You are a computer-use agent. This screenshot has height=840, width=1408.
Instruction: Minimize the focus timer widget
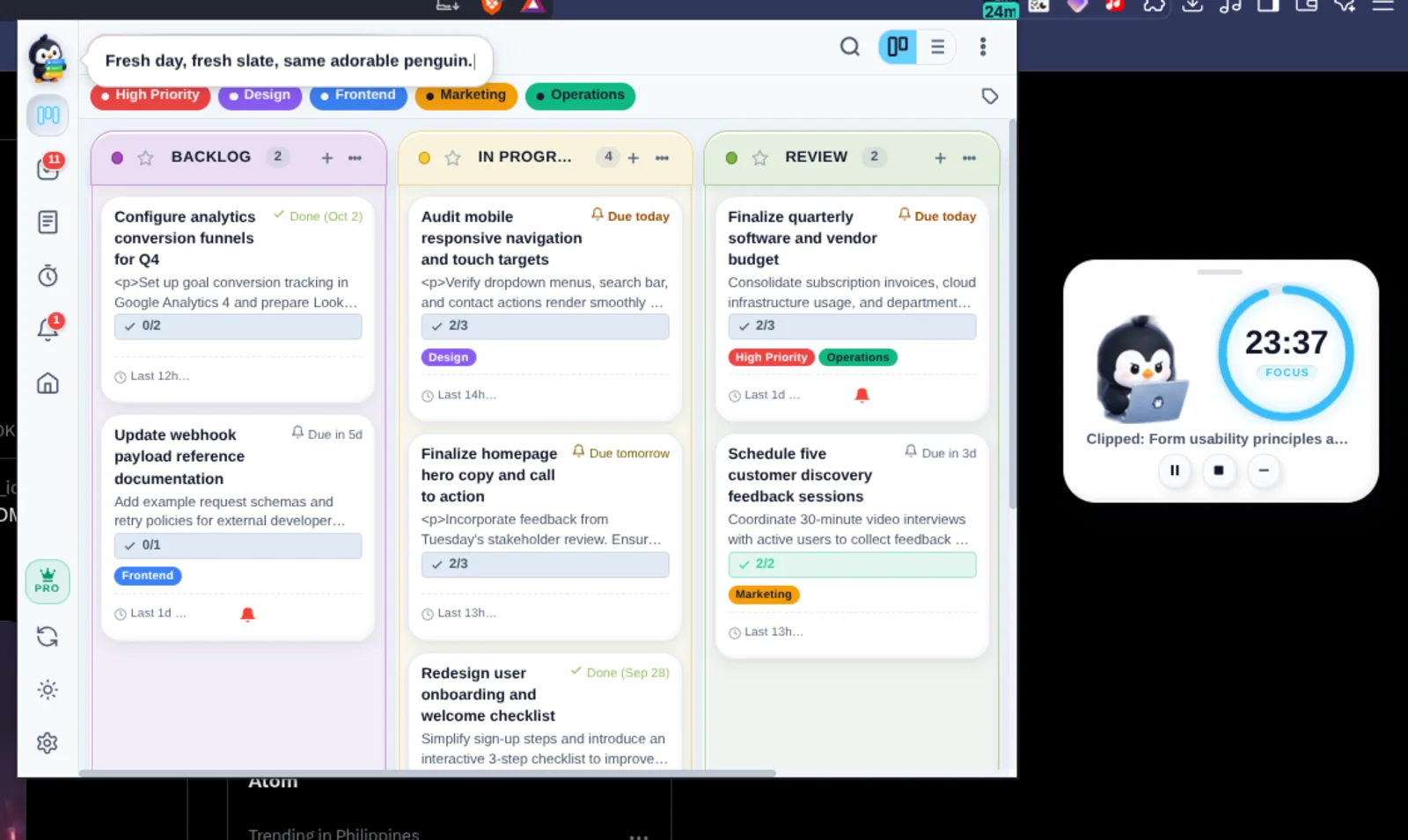[x=1264, y=471]
